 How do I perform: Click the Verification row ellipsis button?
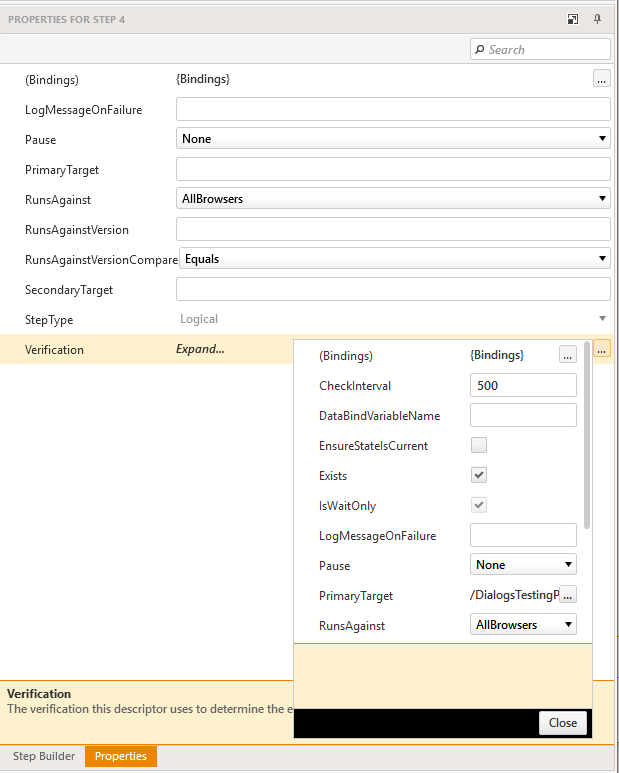[x=602, y=349]
